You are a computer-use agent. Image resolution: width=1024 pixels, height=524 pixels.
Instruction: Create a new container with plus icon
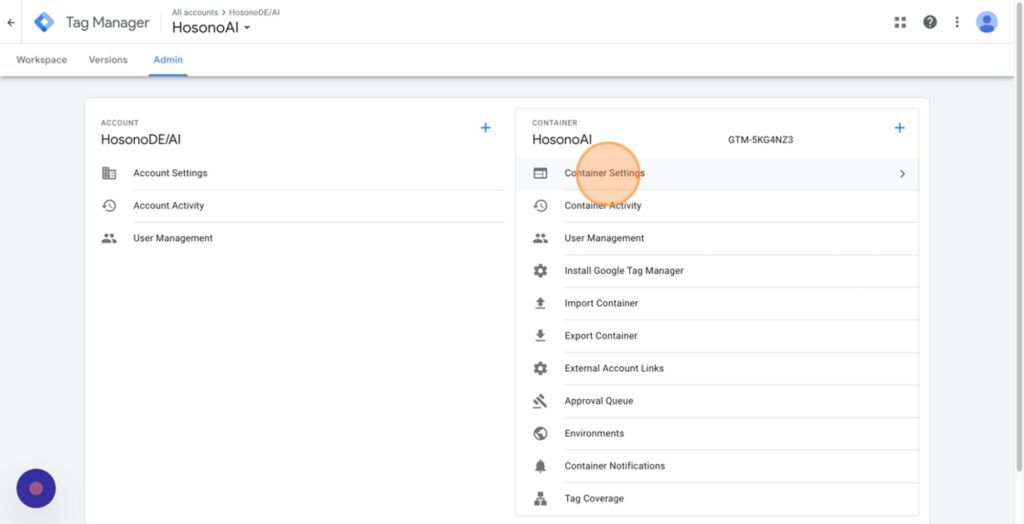pos(899,128)
